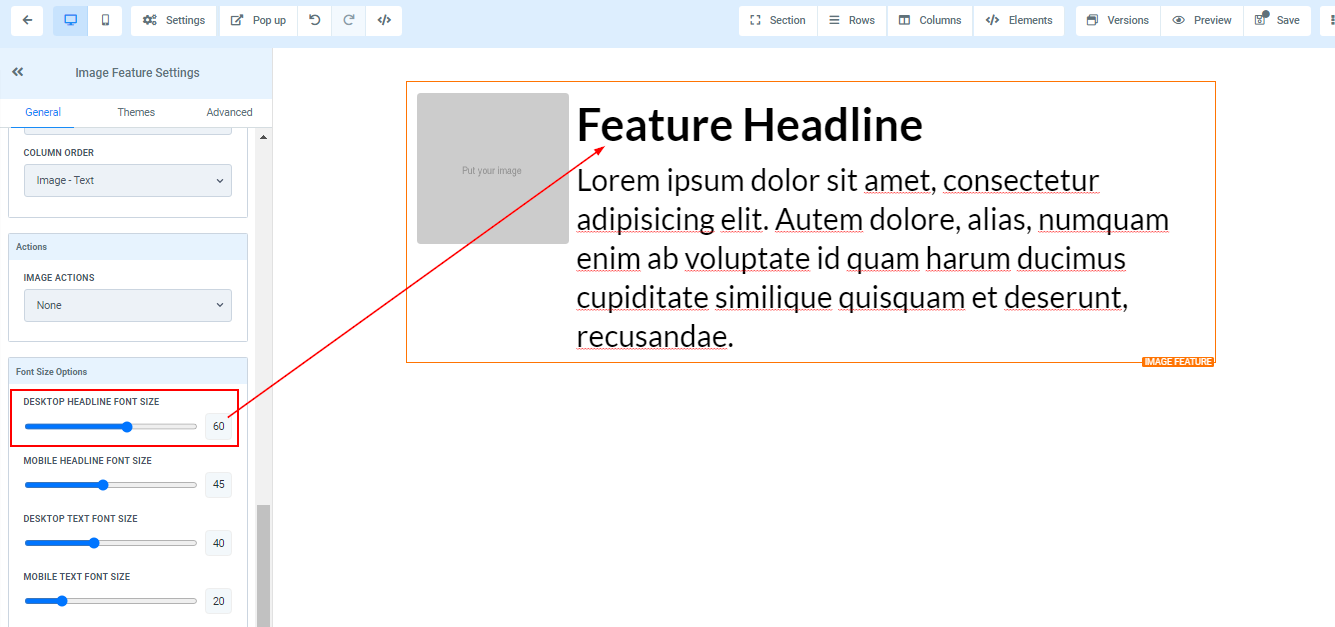1335x627 pixels.
Task: Click the image placeholder in the feature
Action: (x=492, y=169)
